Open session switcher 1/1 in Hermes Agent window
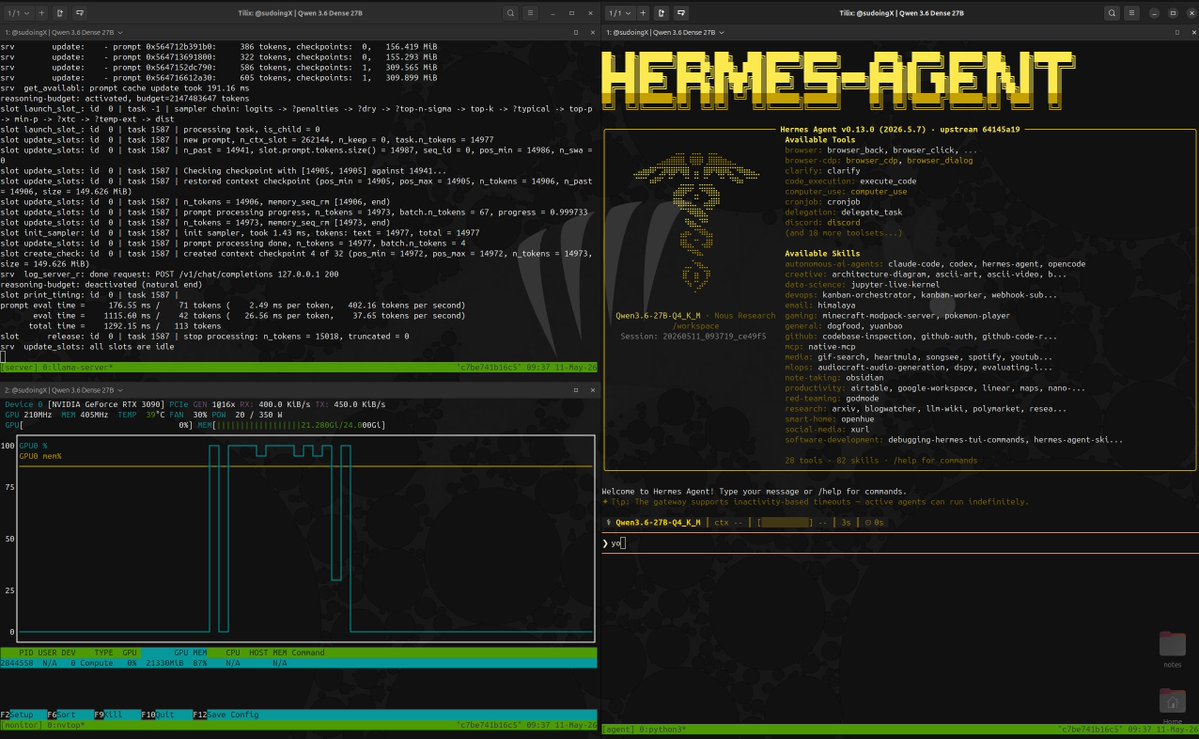Screen dimensions: 1199x739 point(619,13)
